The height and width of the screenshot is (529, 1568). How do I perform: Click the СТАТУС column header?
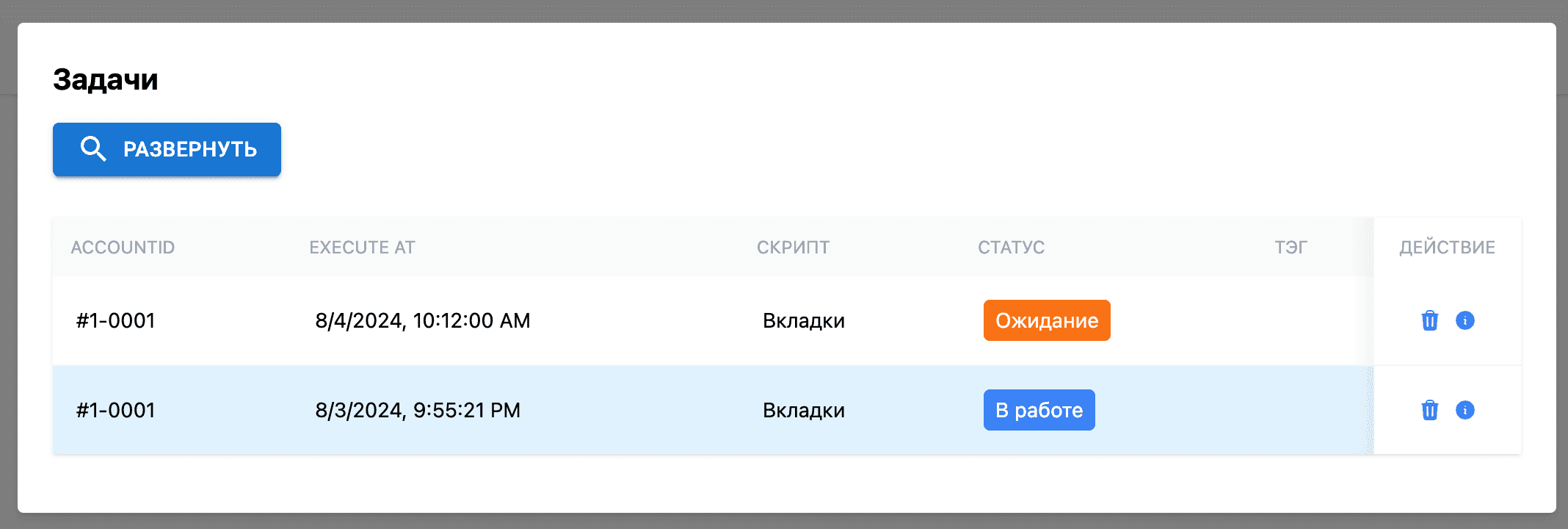click(1011, 247)
